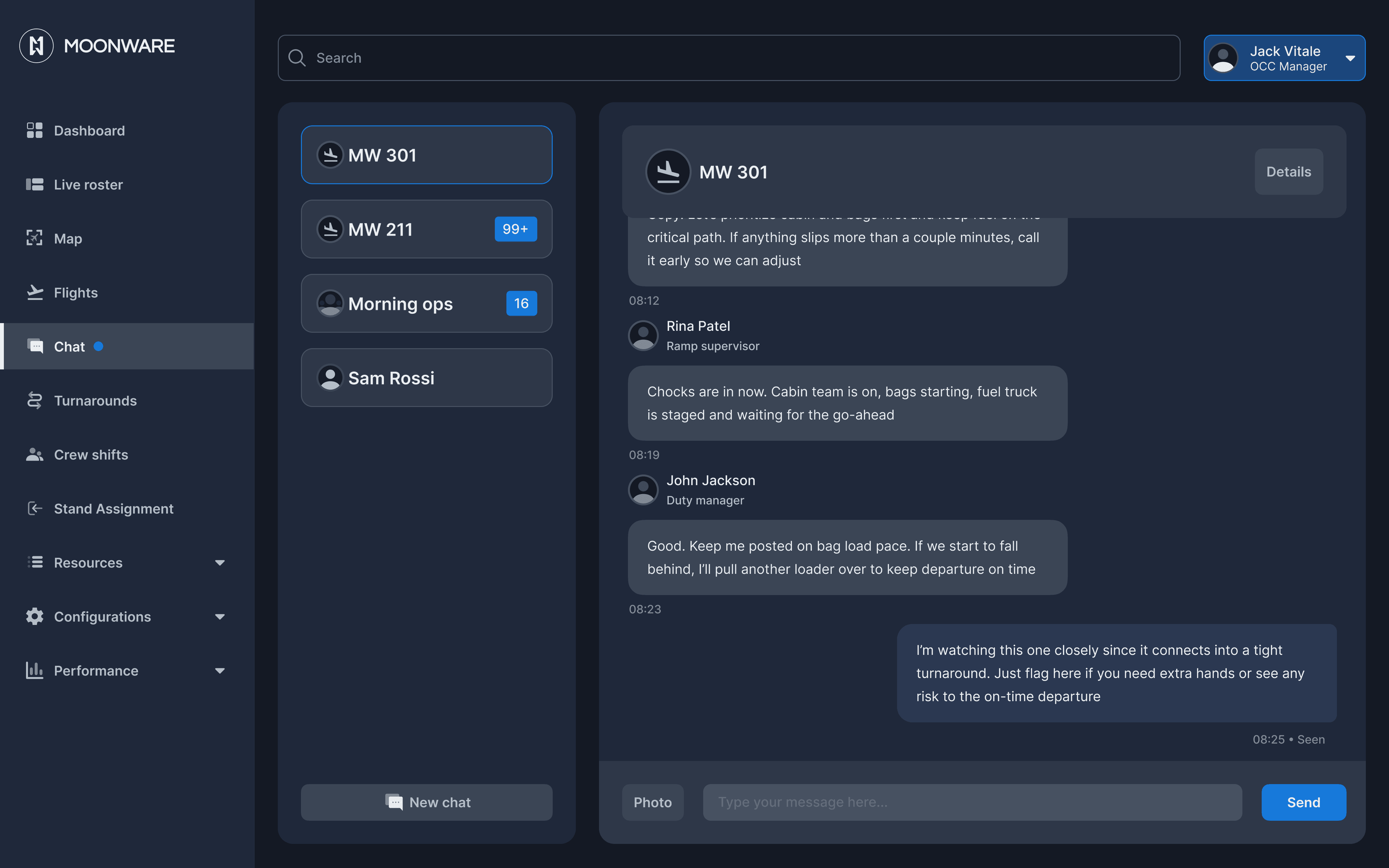Click the Stand Assignment icon
The image size is (1389, 868).
tap(34, 508)
